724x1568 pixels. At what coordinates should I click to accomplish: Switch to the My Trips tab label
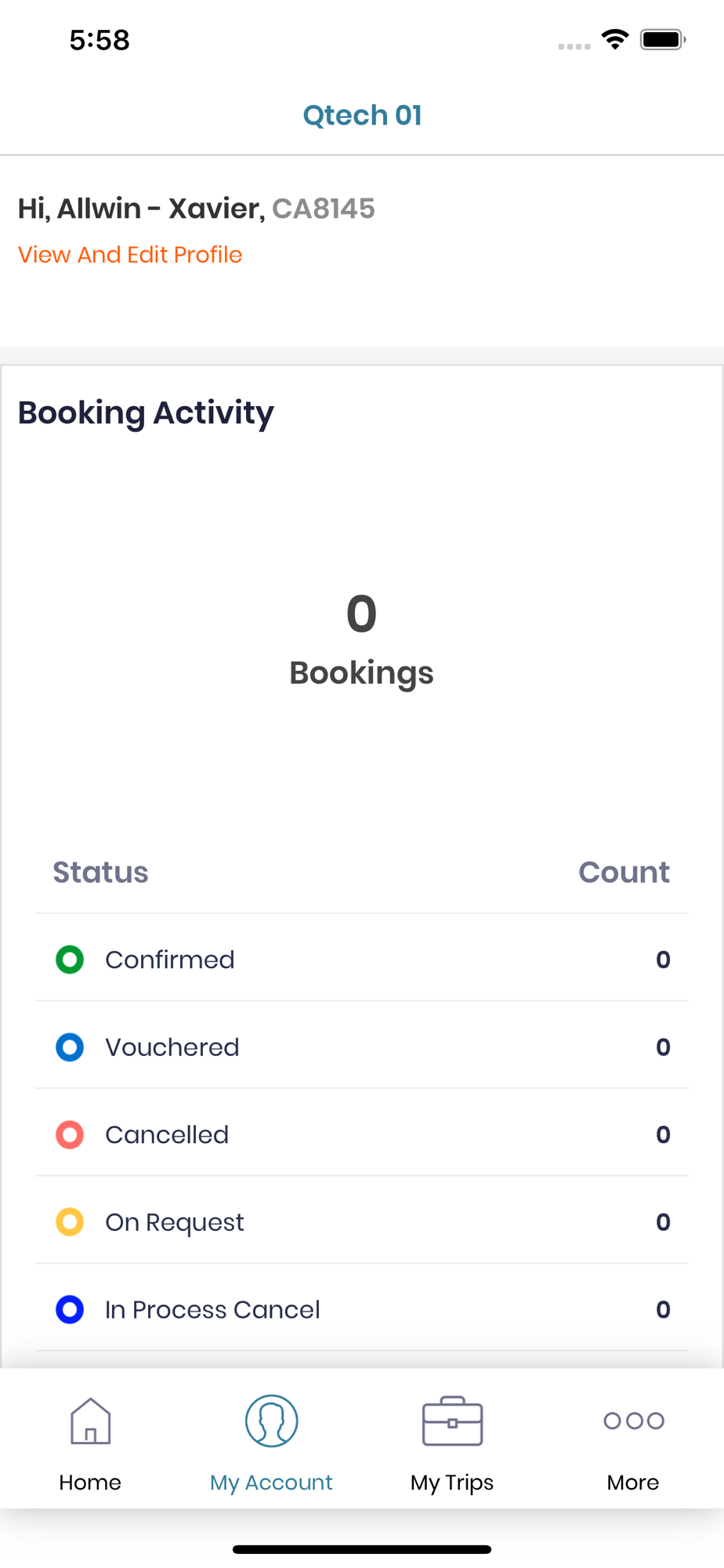pyautogui.click(x=452, y=1483)
